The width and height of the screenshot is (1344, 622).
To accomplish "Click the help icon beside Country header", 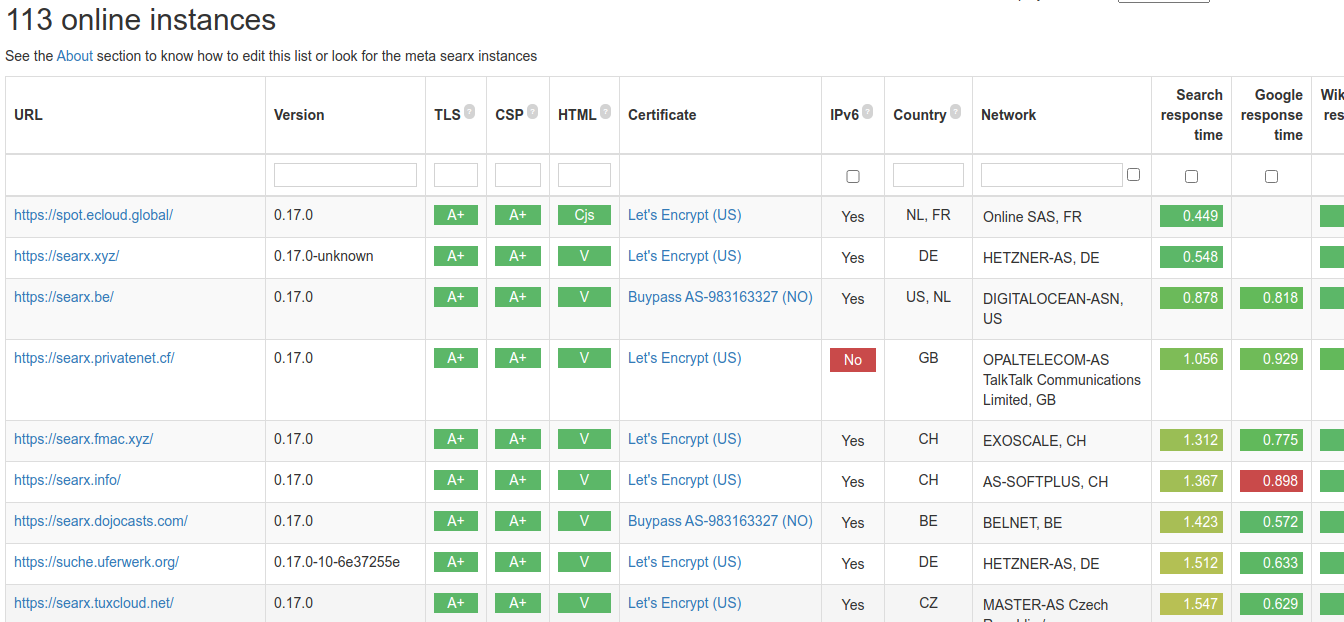I will pyautogui.click(x=955, y=113).
